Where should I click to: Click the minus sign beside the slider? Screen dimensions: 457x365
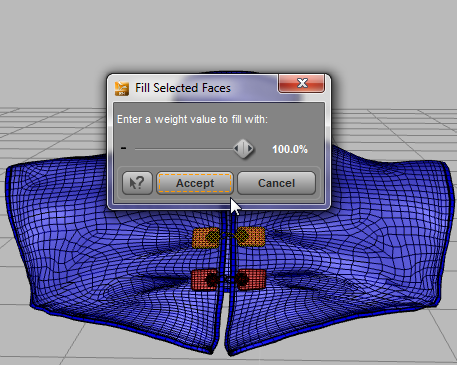pos(123,148)
